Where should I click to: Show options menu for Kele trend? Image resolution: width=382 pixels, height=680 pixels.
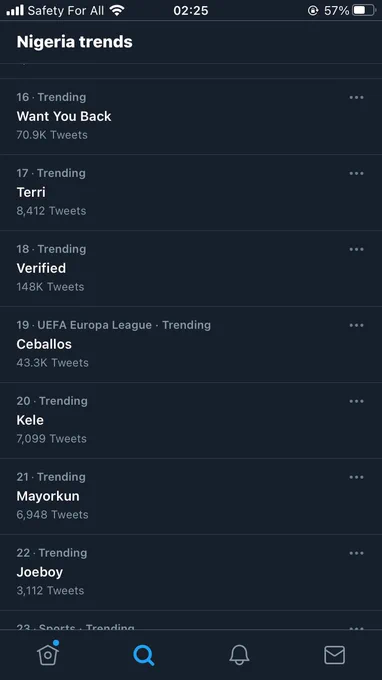[x=356, y=401]
